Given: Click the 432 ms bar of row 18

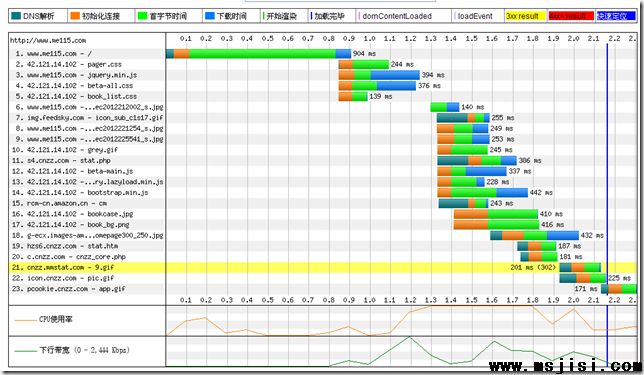Looking at the screenshot, I should click(534, 235).
